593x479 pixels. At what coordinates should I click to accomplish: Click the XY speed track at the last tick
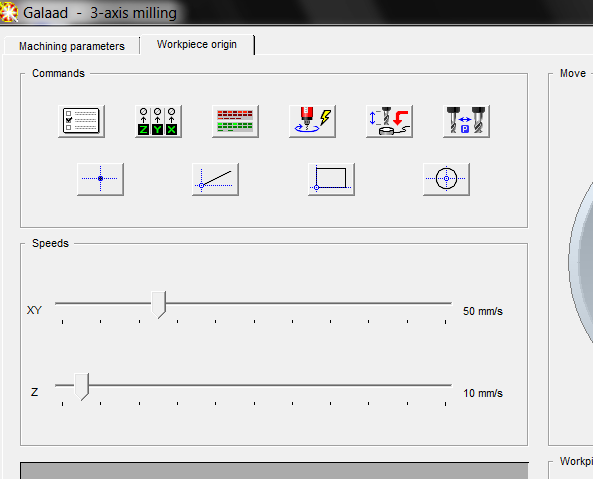click(446, 303)
